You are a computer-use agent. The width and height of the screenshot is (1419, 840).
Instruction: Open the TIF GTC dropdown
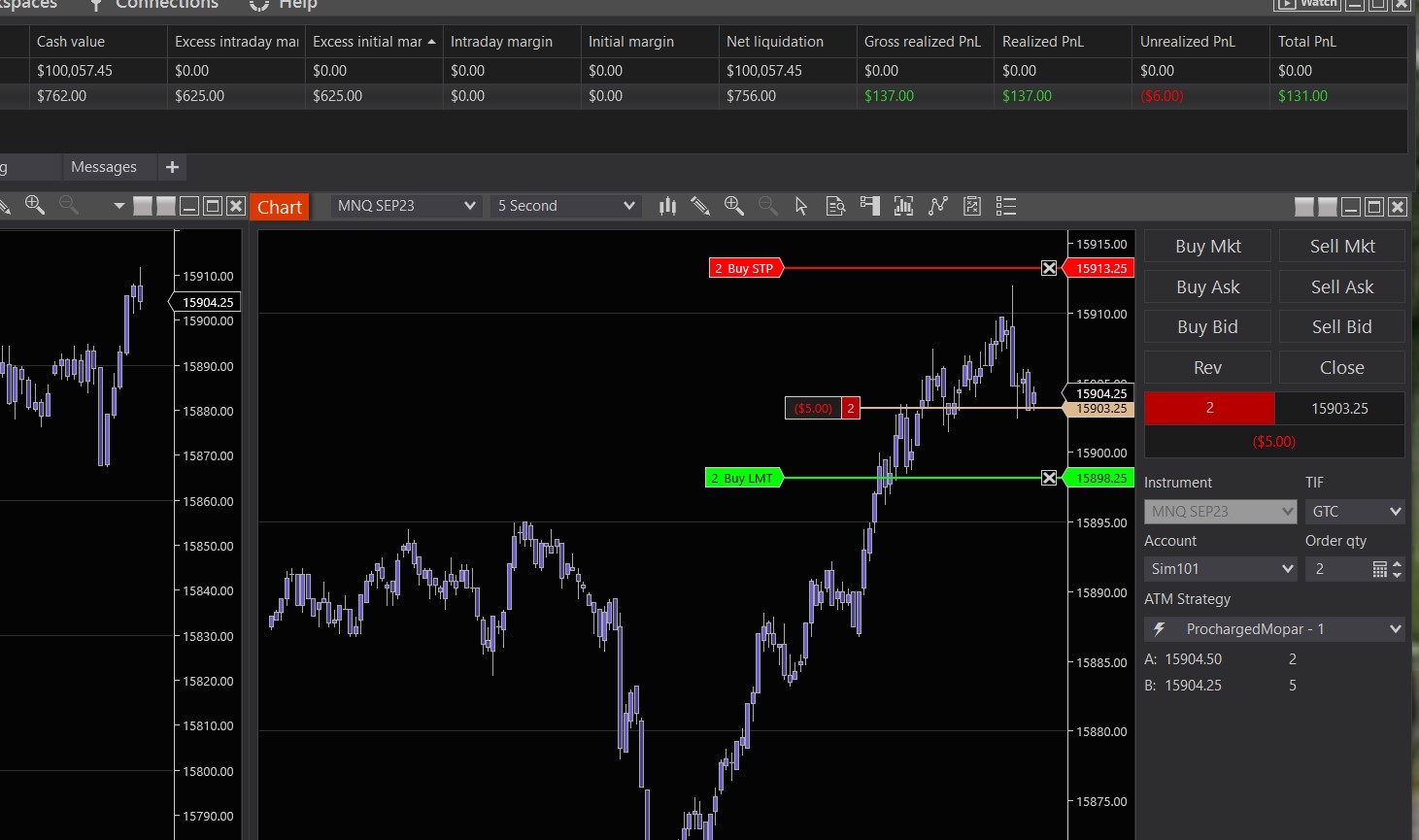point(1355,512)
